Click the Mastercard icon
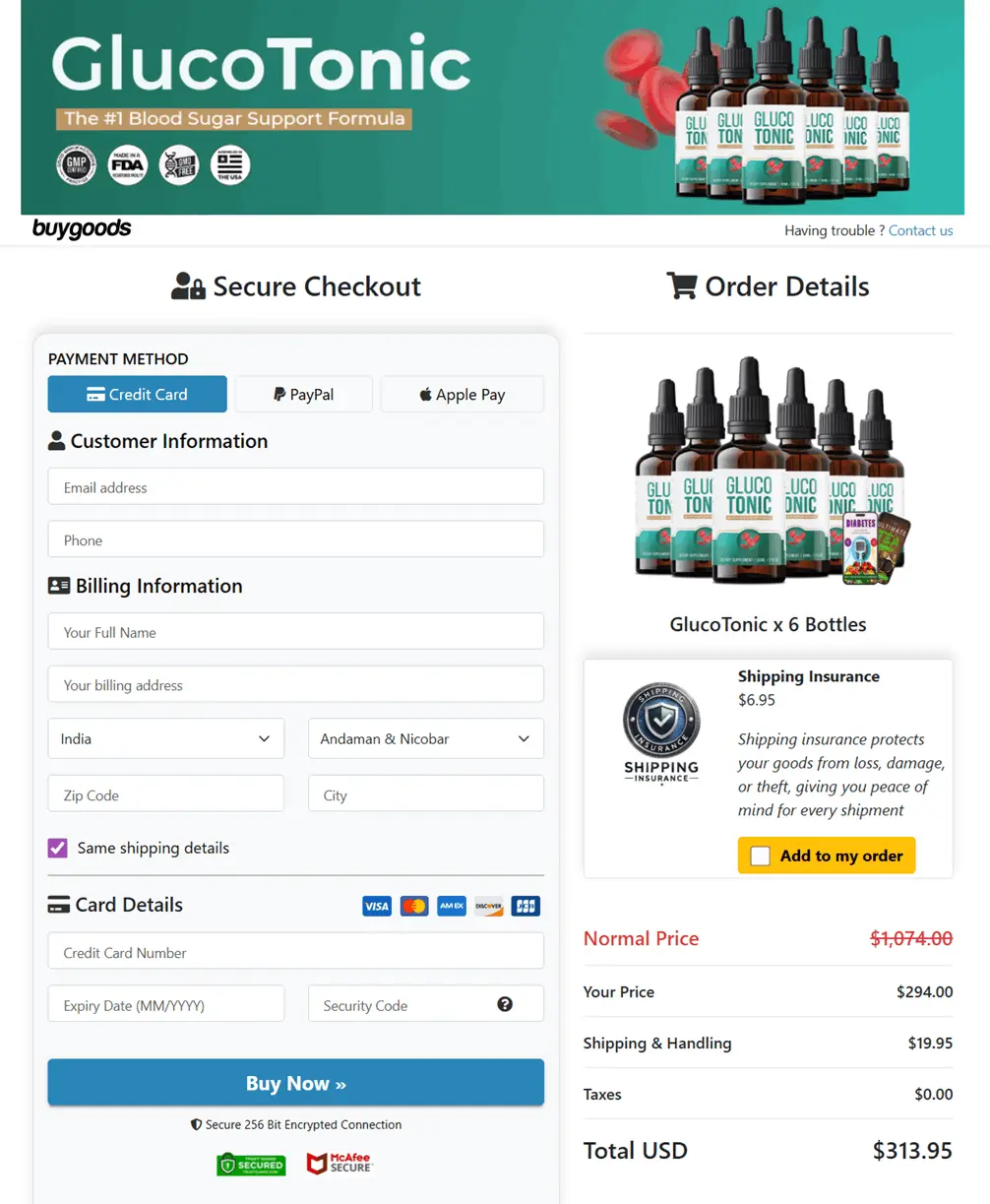The height and width of the screenshot is (1204, 990). pos(414,906)
